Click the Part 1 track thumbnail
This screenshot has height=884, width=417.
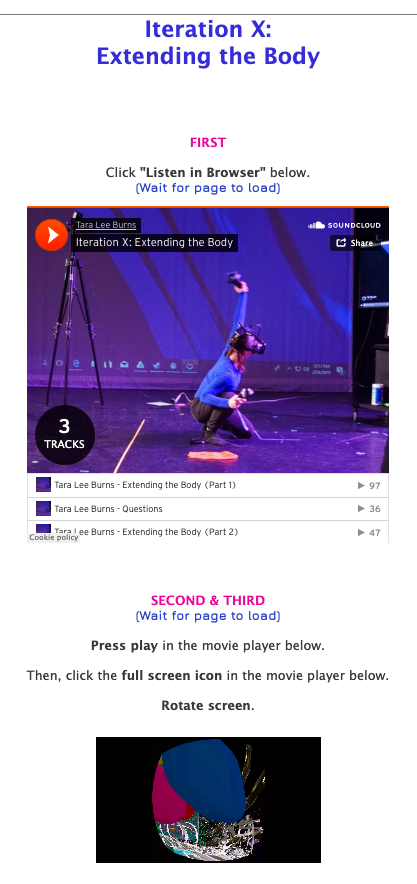click(43, 485)
